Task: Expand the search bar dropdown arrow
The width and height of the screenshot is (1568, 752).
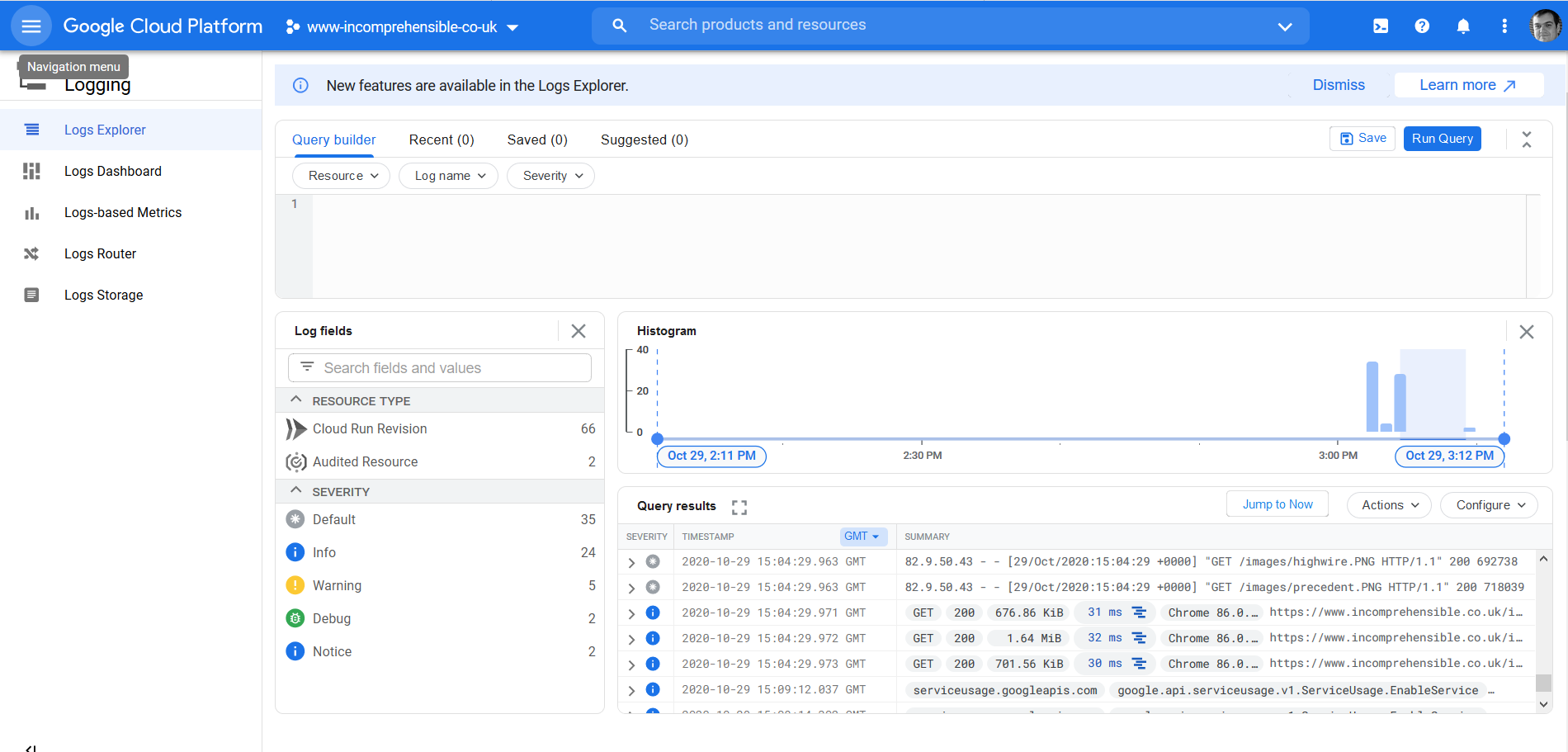Action: [1285, 26]
